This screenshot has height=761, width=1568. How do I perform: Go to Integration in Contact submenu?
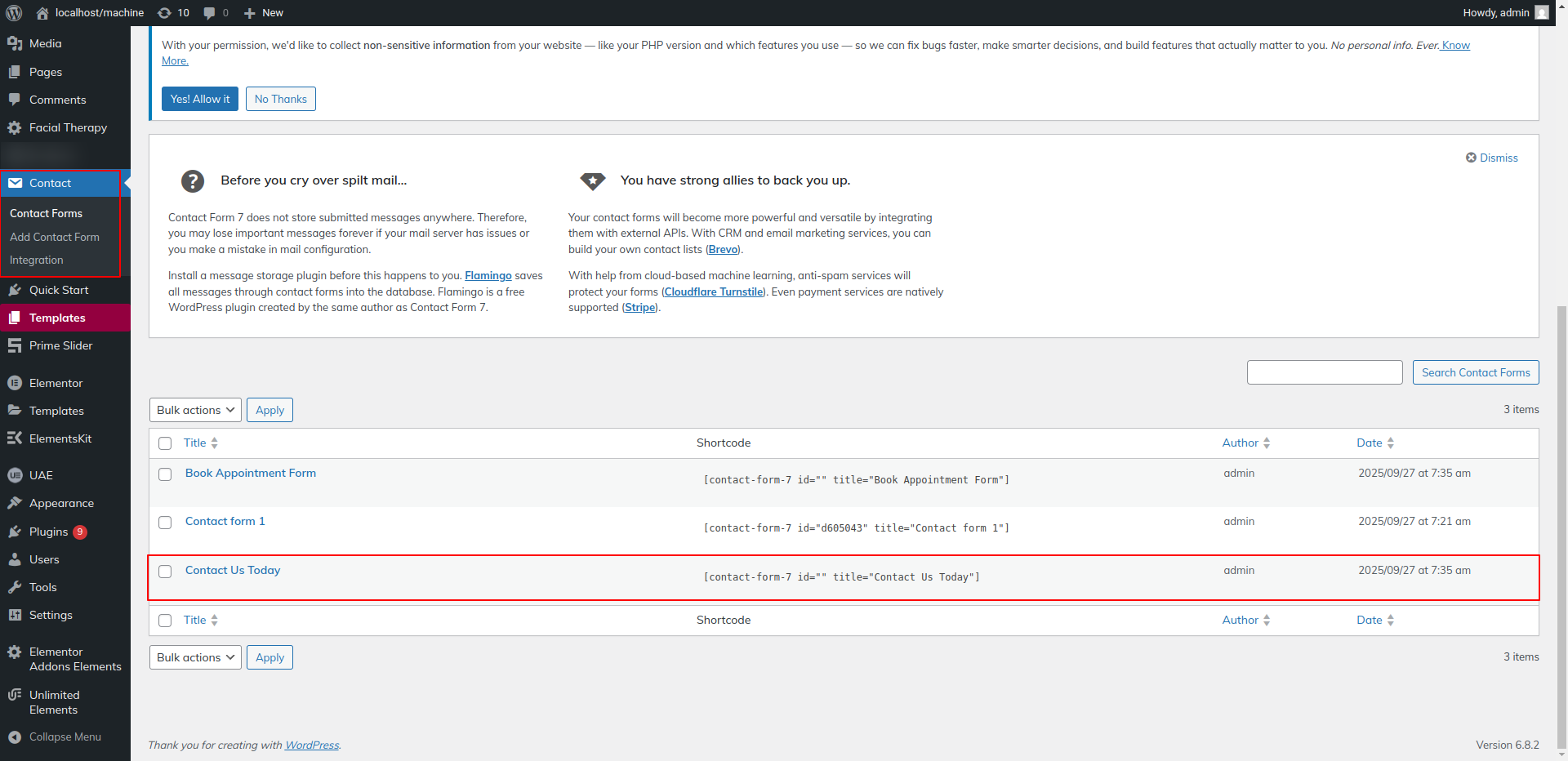coord(37,260)
